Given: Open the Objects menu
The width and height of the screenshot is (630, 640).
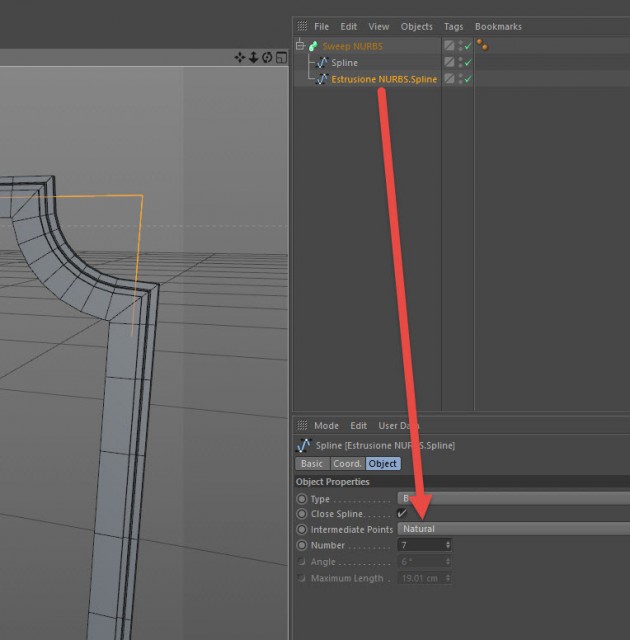Looking at the screenshot, I should [x=416, y=27].
